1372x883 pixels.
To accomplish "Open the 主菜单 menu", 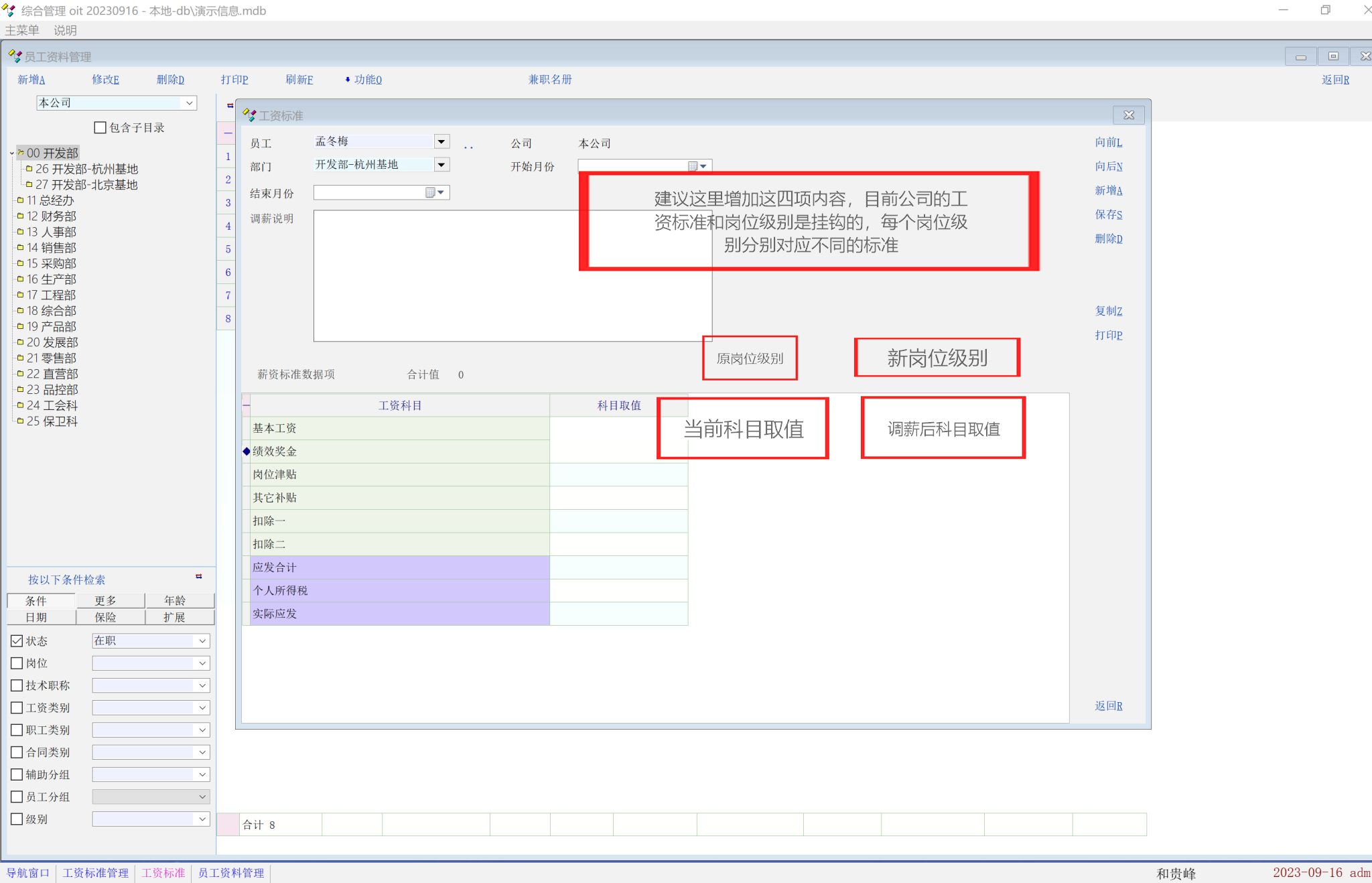I will (21, 30).
